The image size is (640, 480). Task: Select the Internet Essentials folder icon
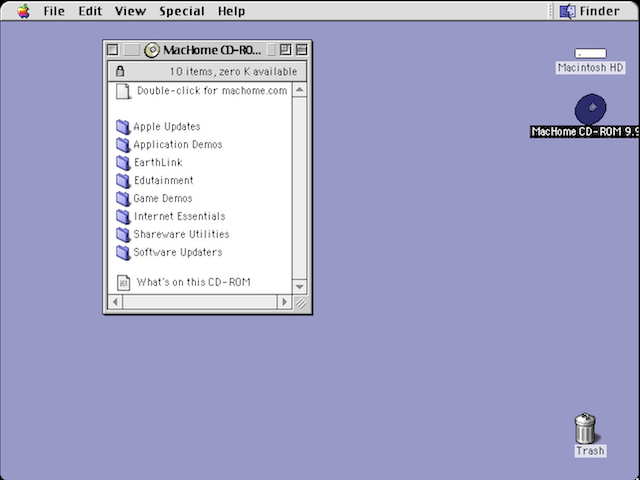[123, 216]
